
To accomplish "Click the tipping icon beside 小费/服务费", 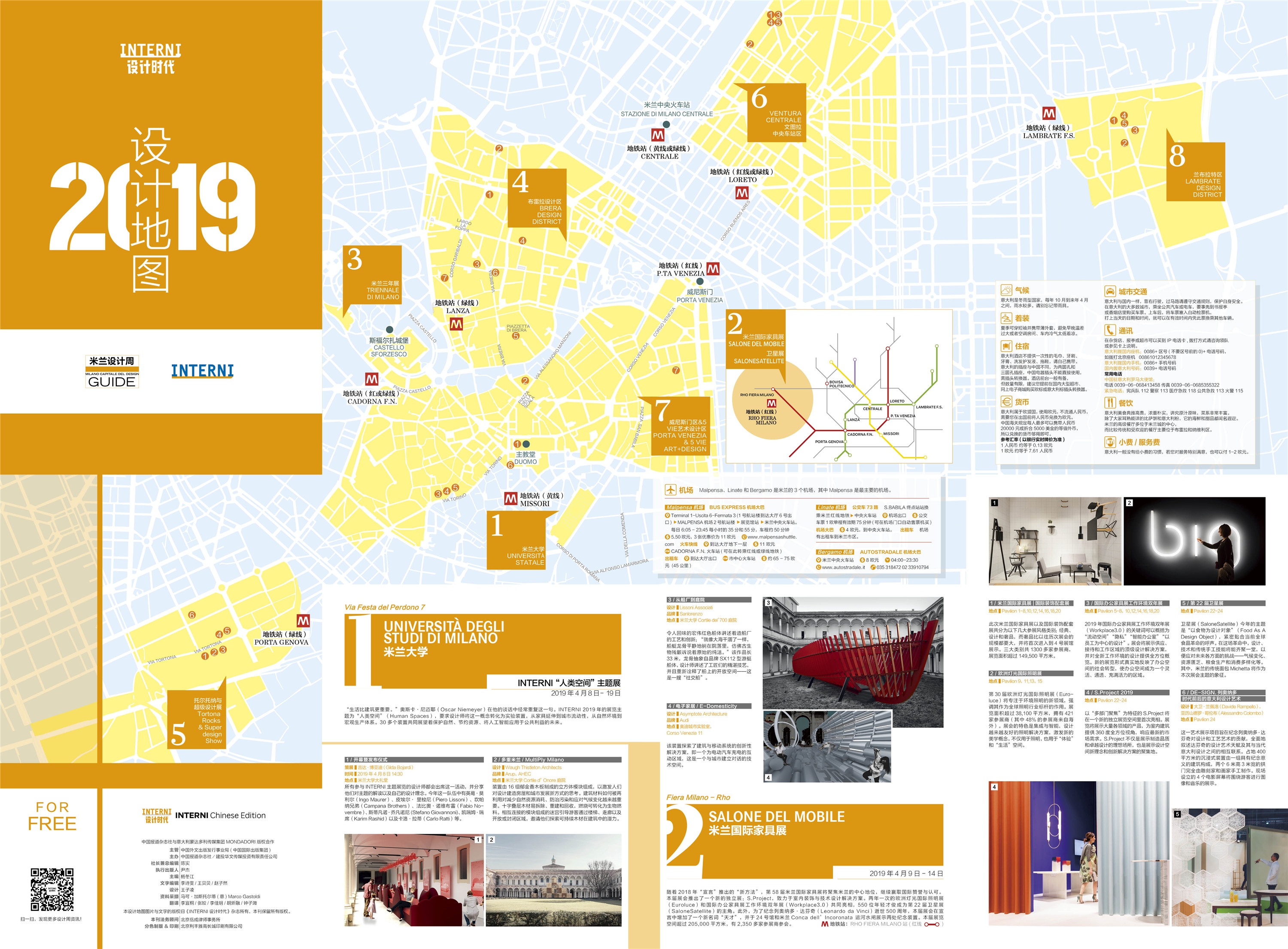I will click(x=1109, y=442).
